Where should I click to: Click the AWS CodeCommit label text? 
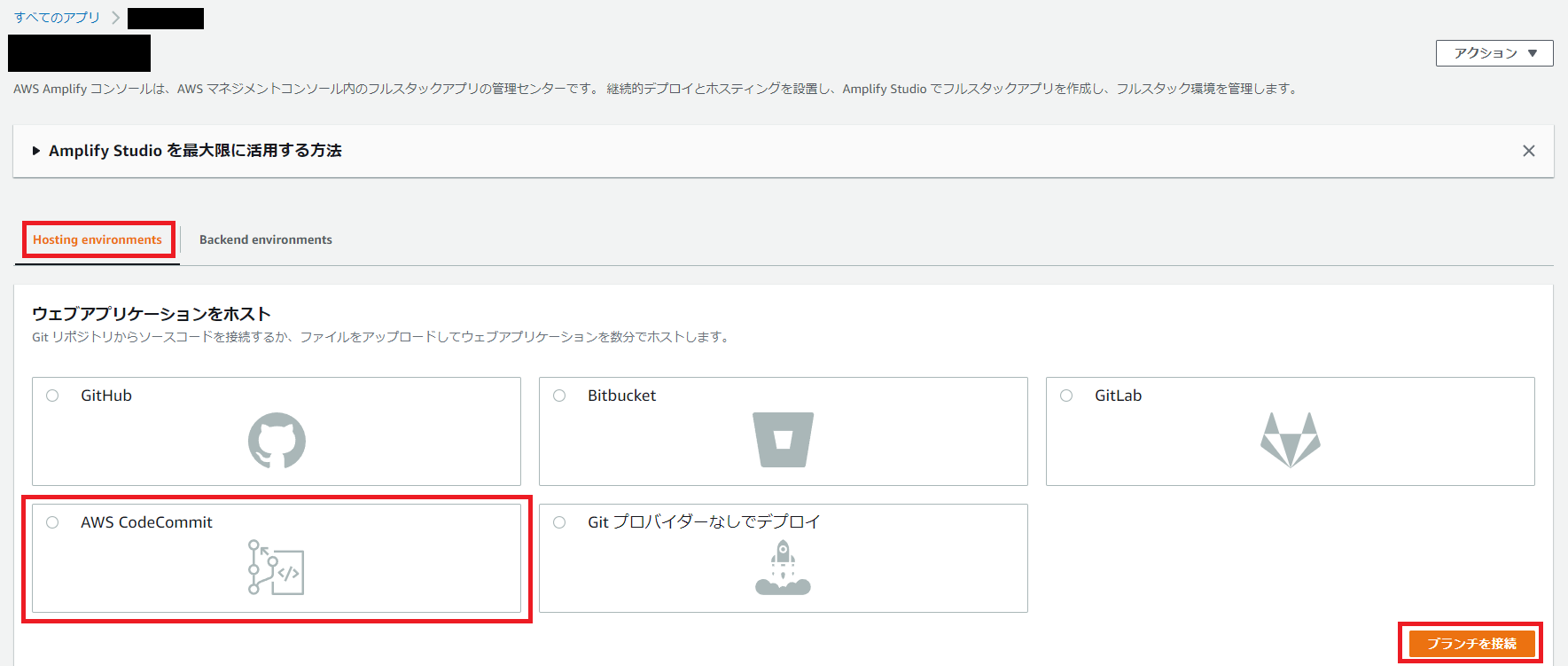146,522
